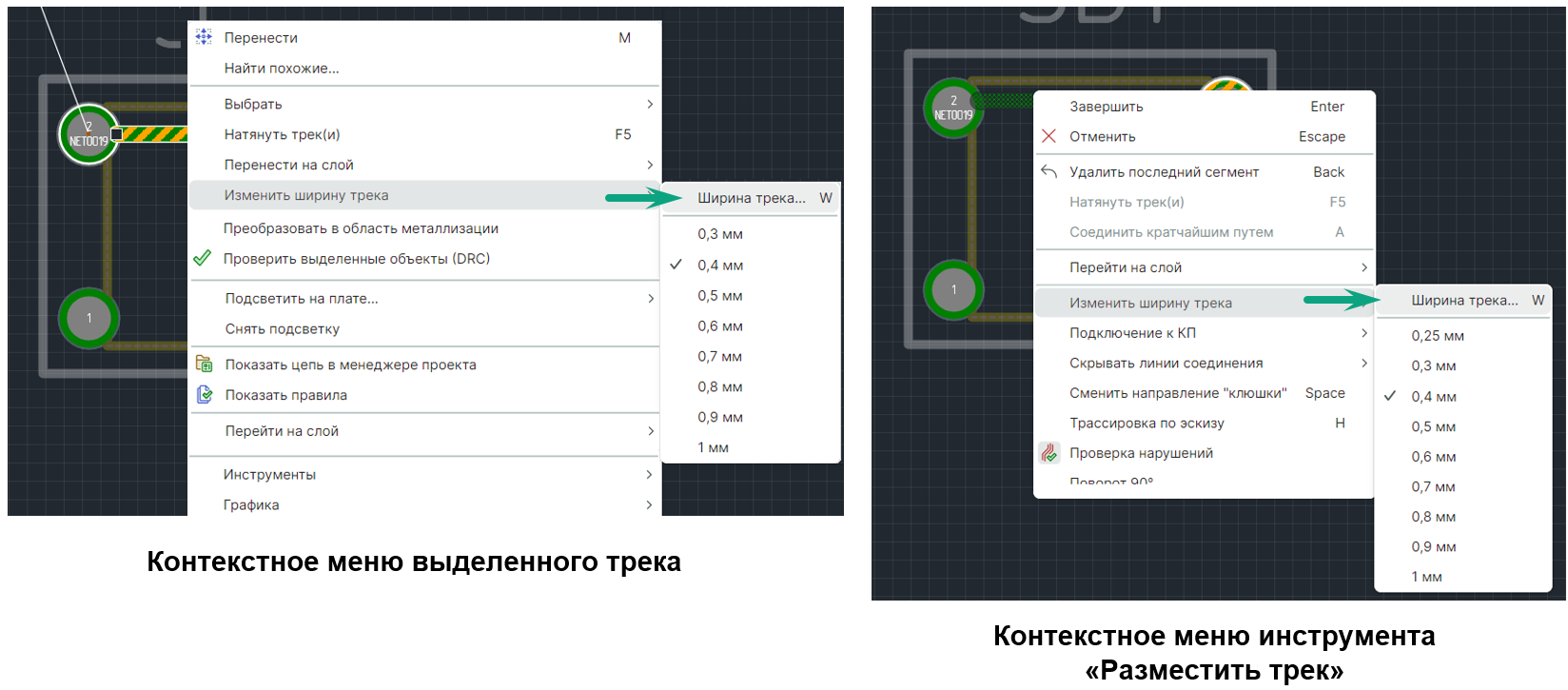The width and height of the screenshot is (1568, 690).
Task: Click the undo arrow beside Удалить последний сегмент
Action: [1049, 171]
